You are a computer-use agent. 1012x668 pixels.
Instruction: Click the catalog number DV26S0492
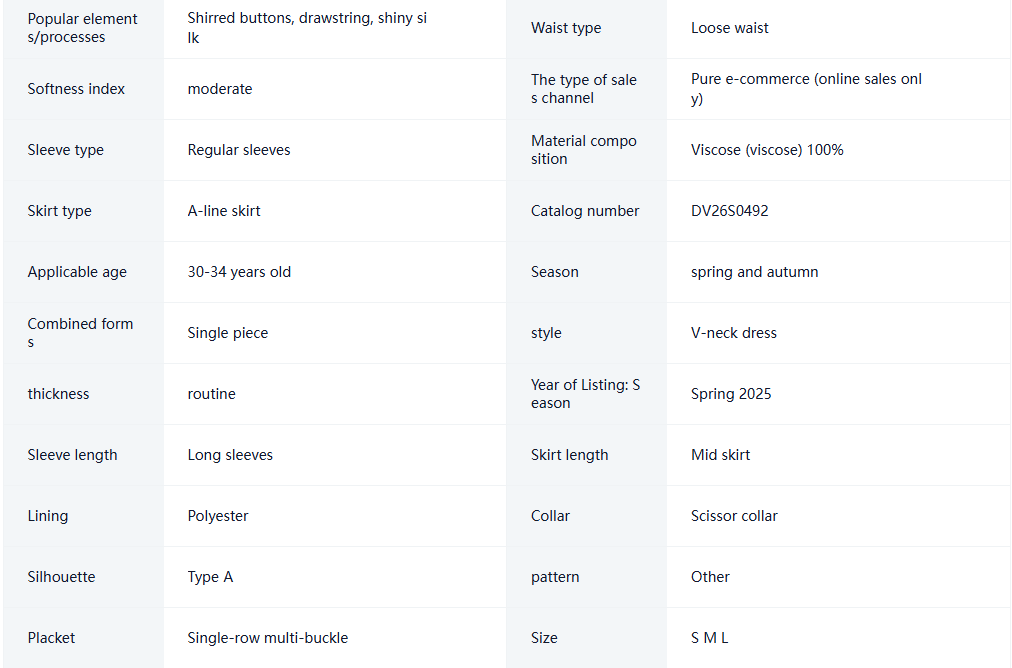(729, 211)
